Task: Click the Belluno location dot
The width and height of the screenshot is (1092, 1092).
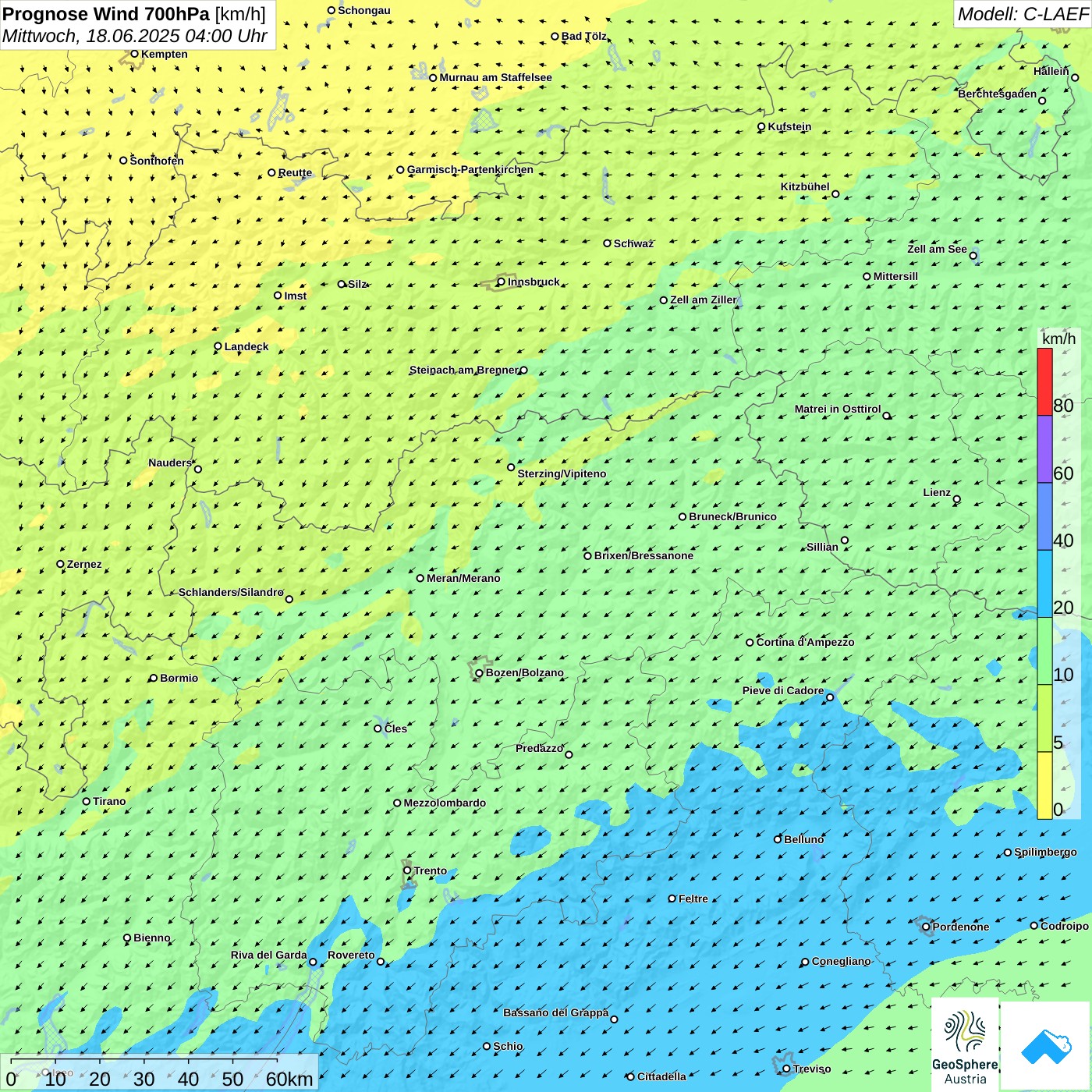Action: pyautogui.click(x=778, y=839)
